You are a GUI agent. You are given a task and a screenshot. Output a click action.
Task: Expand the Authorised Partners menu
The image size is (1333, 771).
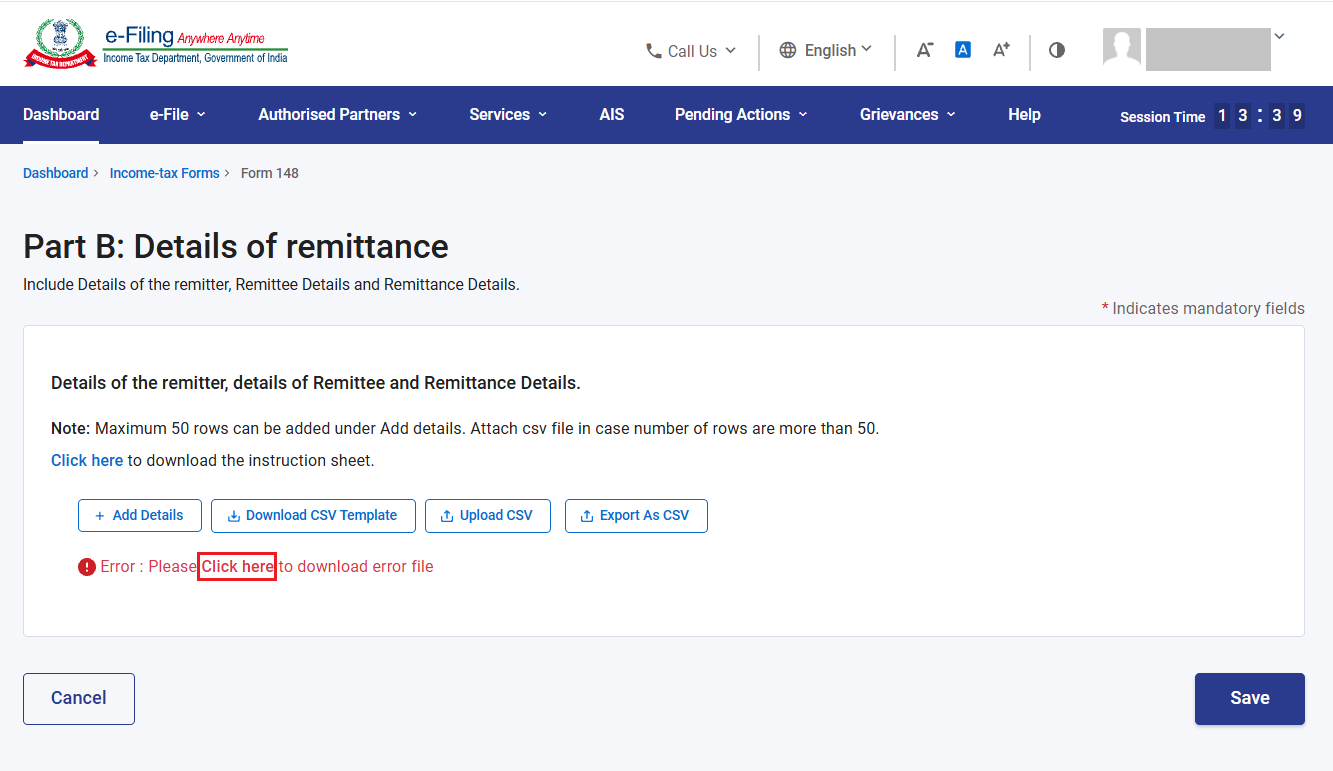pyautogui.click(x=338, y=114)
